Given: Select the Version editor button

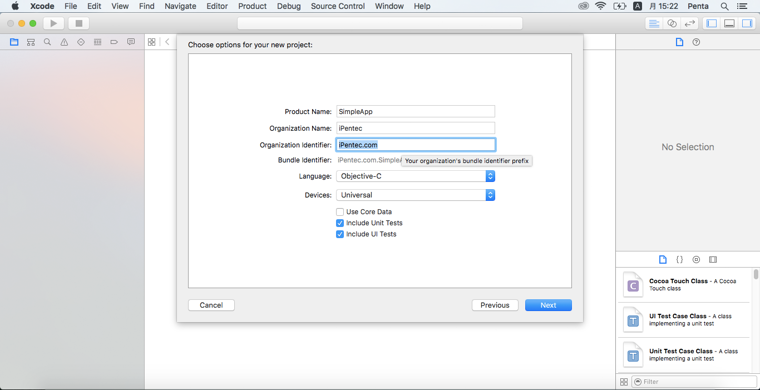Looking at the screenshot, I should coord(689,23).
